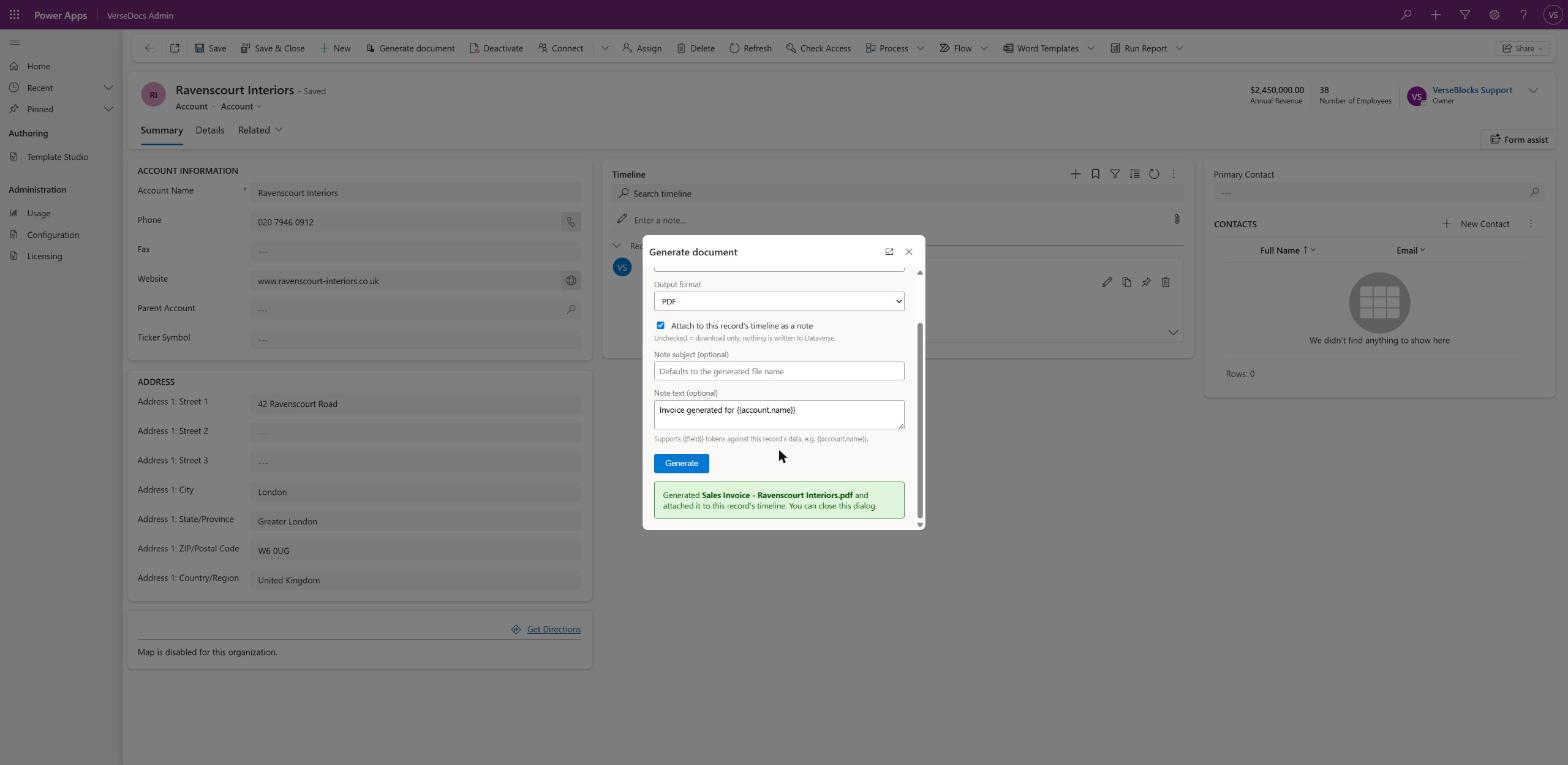This screenshot has height=765, width=1568.
Task: Open the Flow dropdown menu
Action: (x=962, y=48)
